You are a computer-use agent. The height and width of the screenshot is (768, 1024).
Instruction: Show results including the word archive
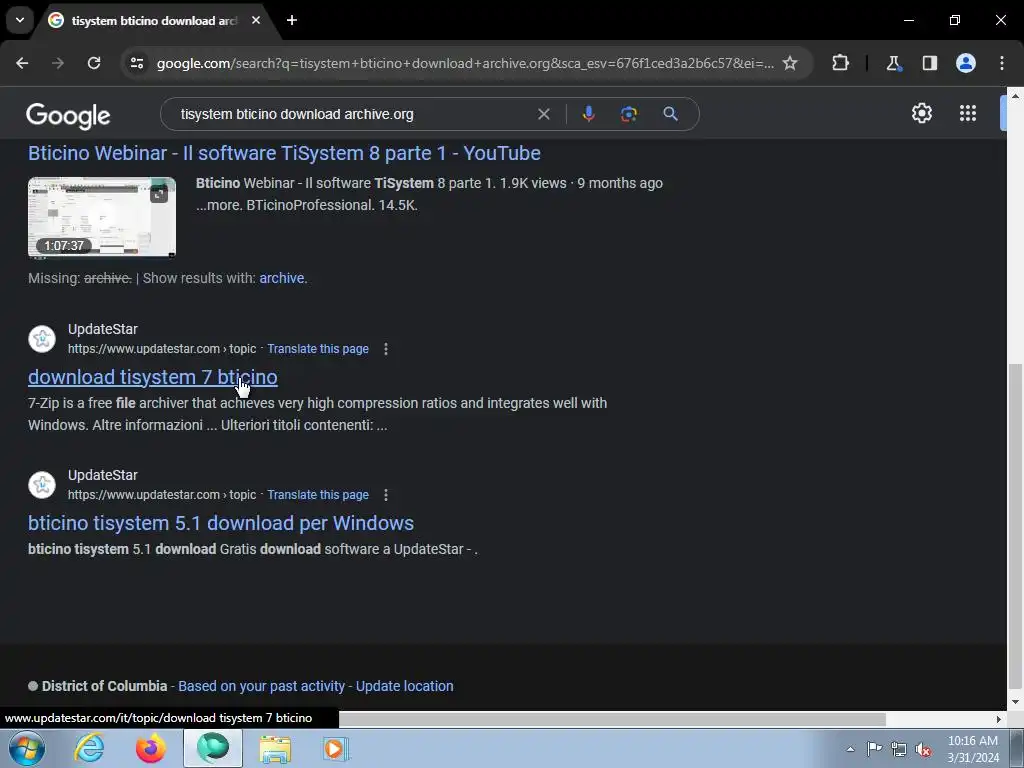281,278
